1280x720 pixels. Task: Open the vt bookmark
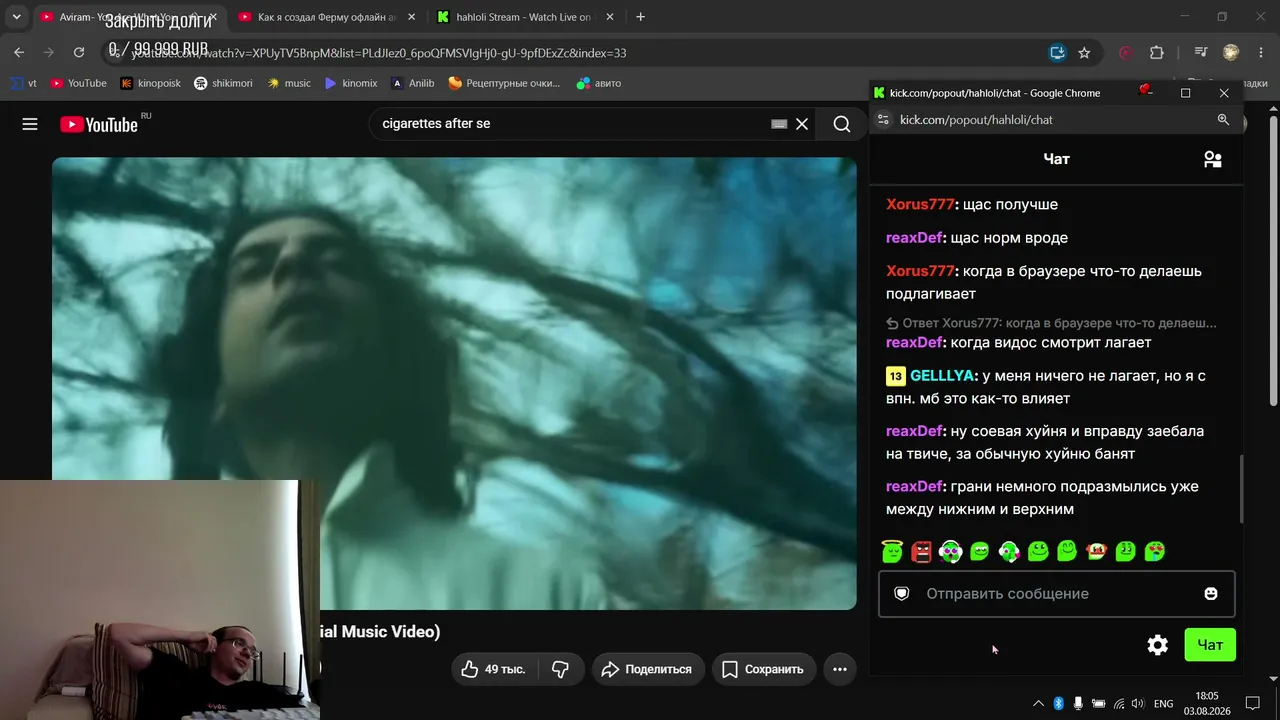pyautogui.click(x=23, y=84)
